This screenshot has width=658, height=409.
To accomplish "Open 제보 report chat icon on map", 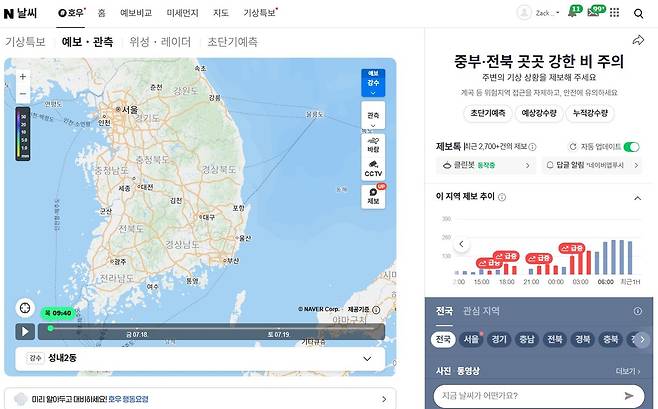I will (x=373, y=196).
